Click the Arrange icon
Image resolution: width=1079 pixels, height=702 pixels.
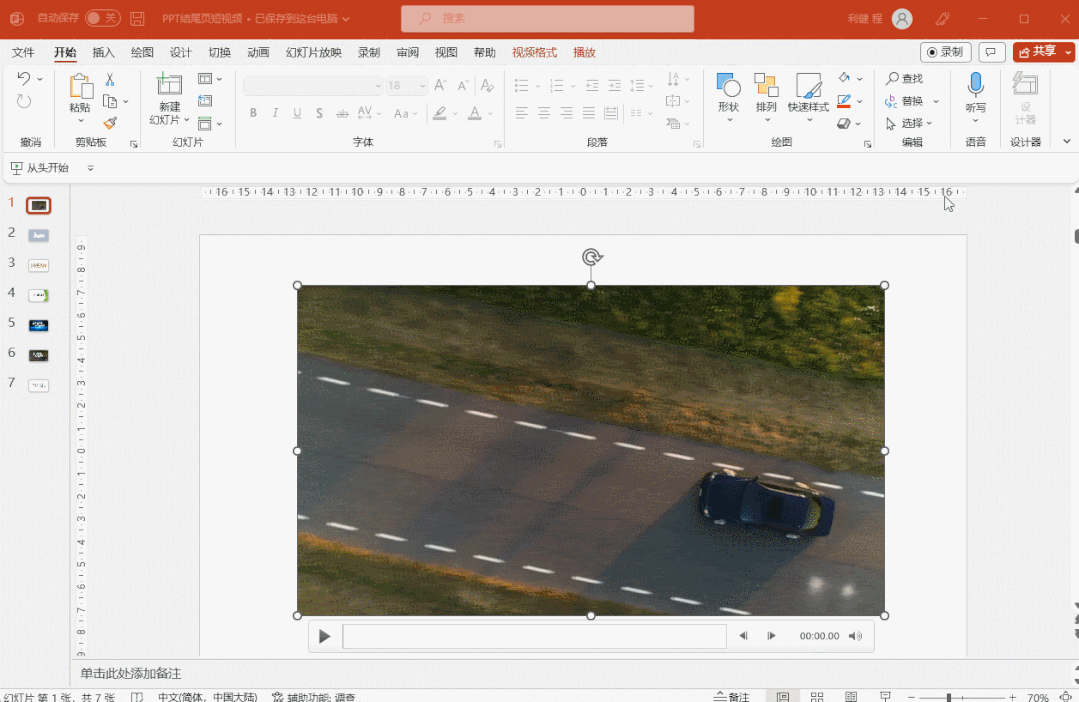click(766, 87)
